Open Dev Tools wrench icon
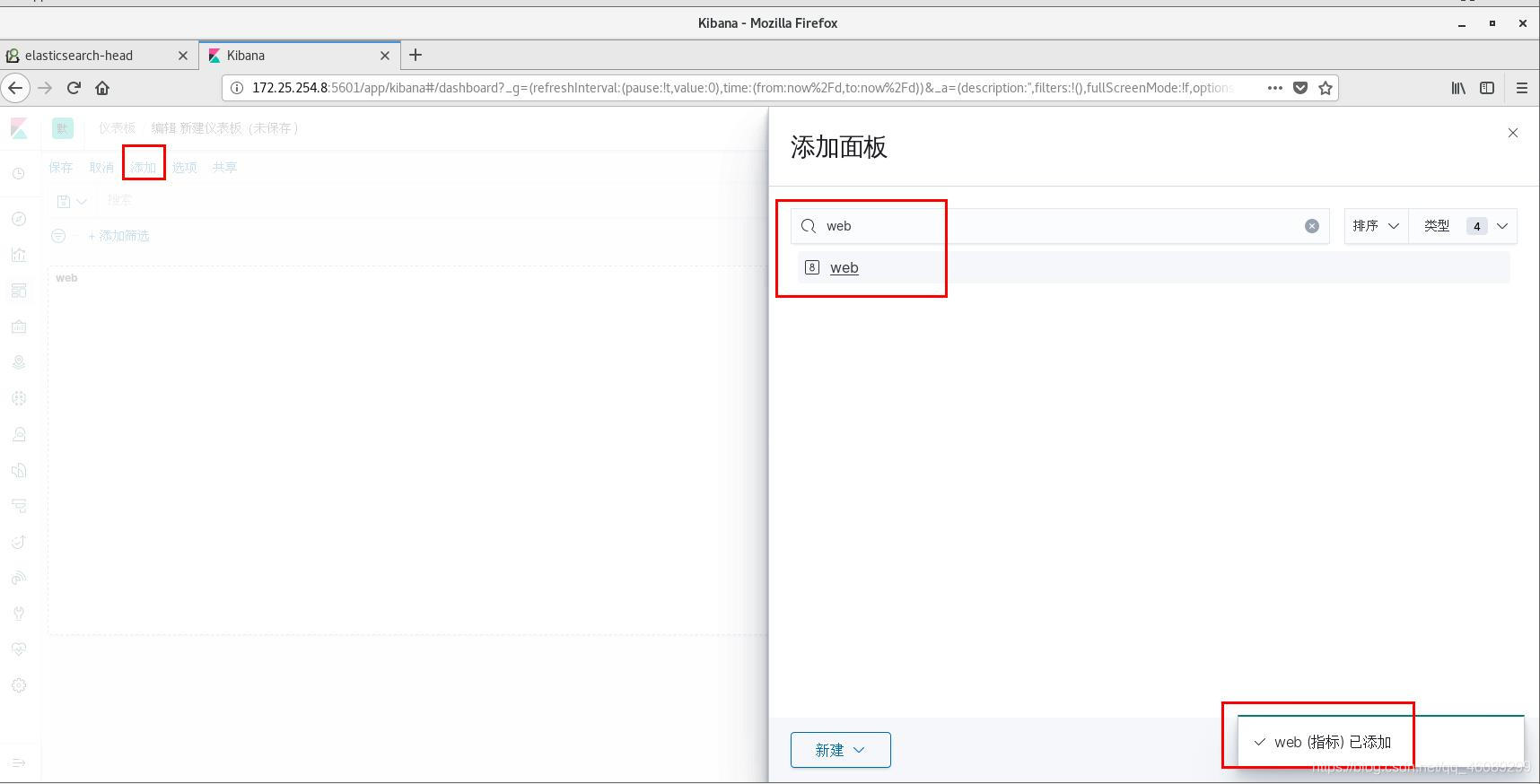The image size is (1540, 784). click(x=19, y=614)
